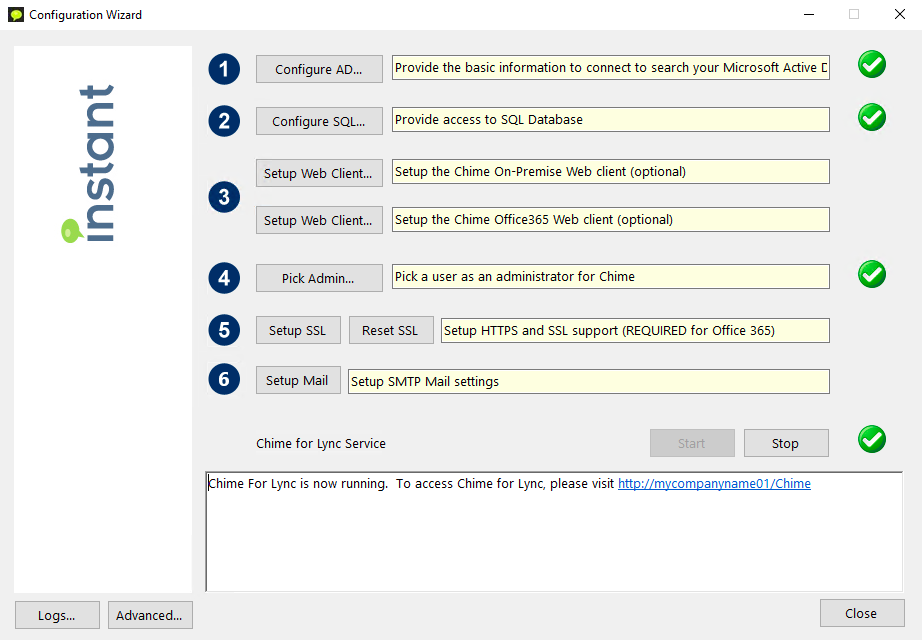
Task: Click the step 6 number icon
Action: pyautogui.click(x=224, y=379)
